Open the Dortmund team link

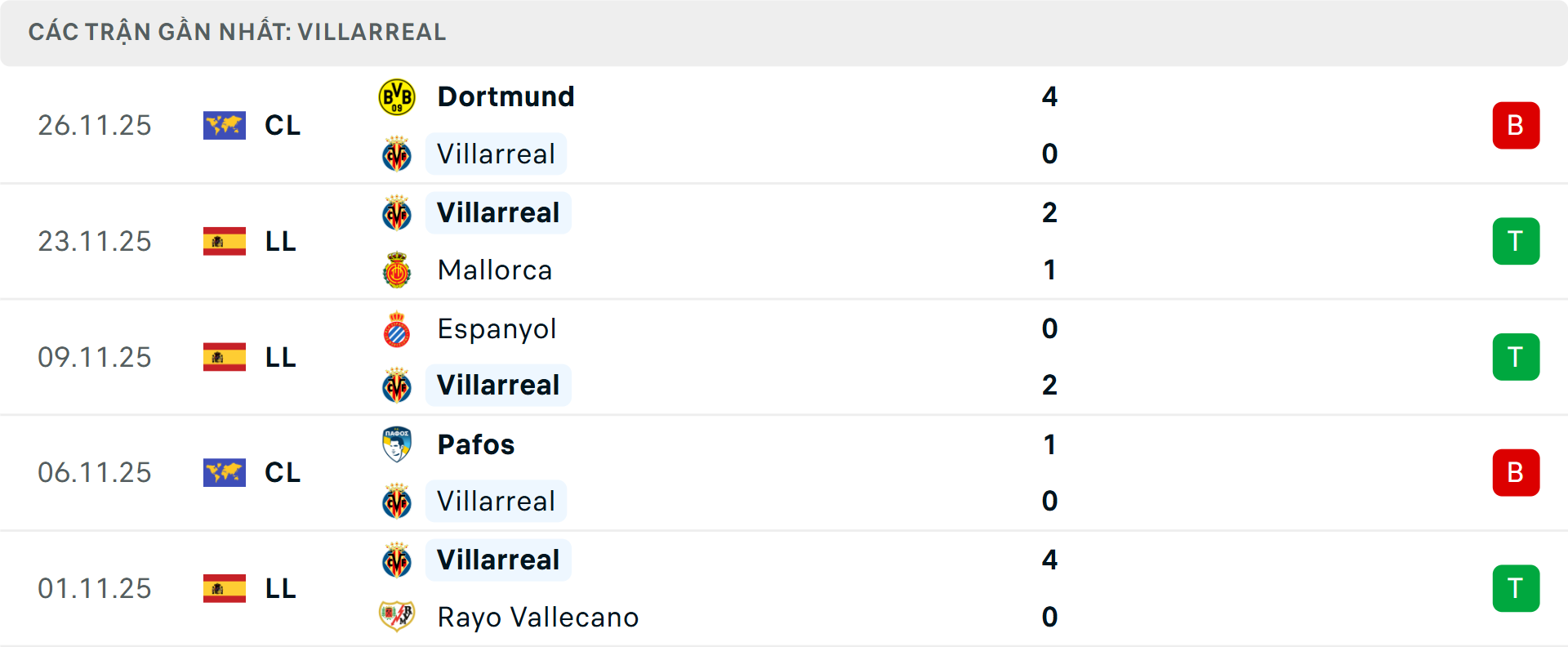(506, 97)
